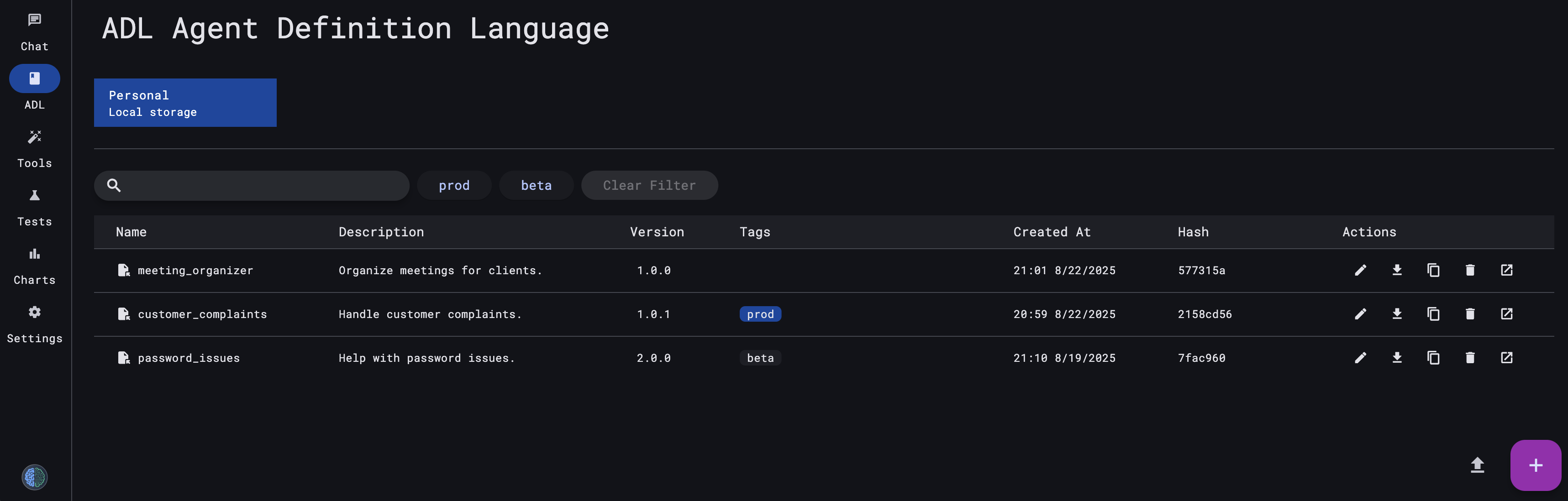
Task: Download the meeting_organizer ADL
Action: (x=1397, y=270)
